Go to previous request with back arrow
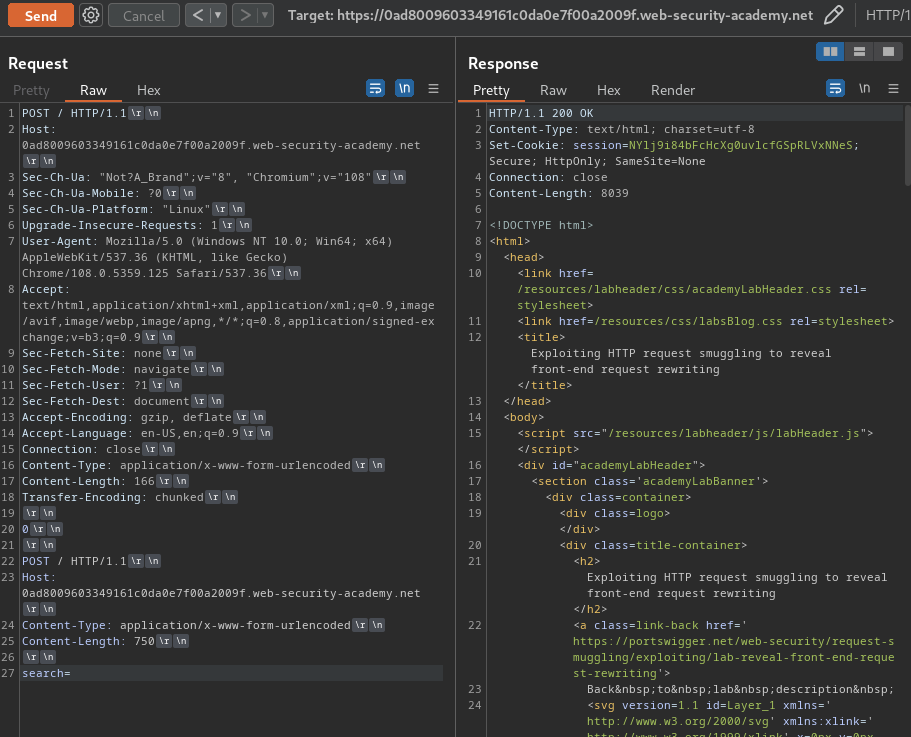Screen dimensions: 911x737 198,15
